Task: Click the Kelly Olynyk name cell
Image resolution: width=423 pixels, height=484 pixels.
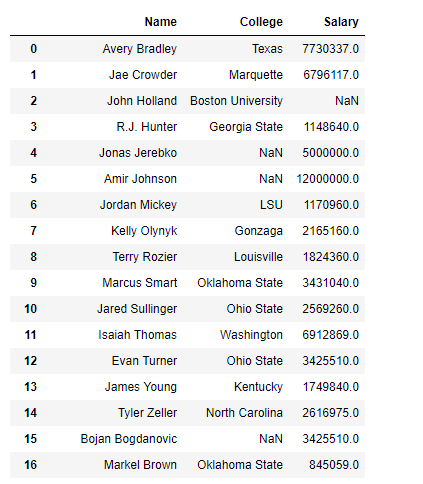Action: click(144, 231)
